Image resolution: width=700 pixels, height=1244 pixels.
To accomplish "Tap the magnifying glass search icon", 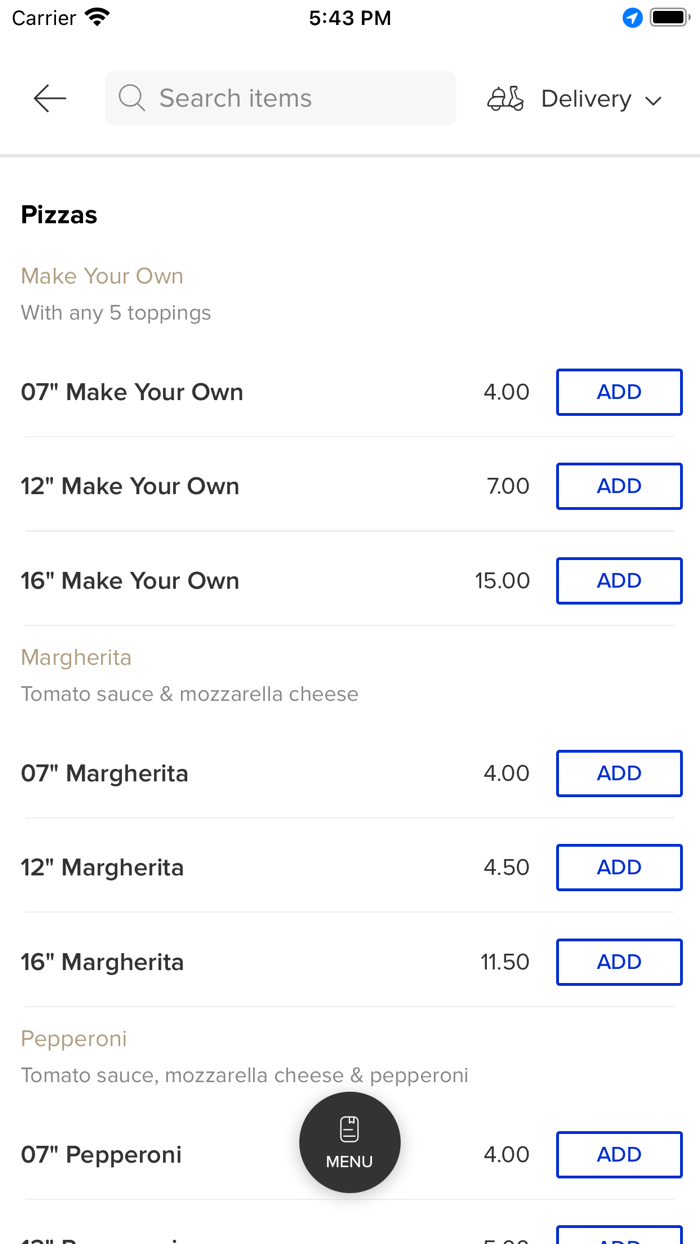I will pos(131,98).
